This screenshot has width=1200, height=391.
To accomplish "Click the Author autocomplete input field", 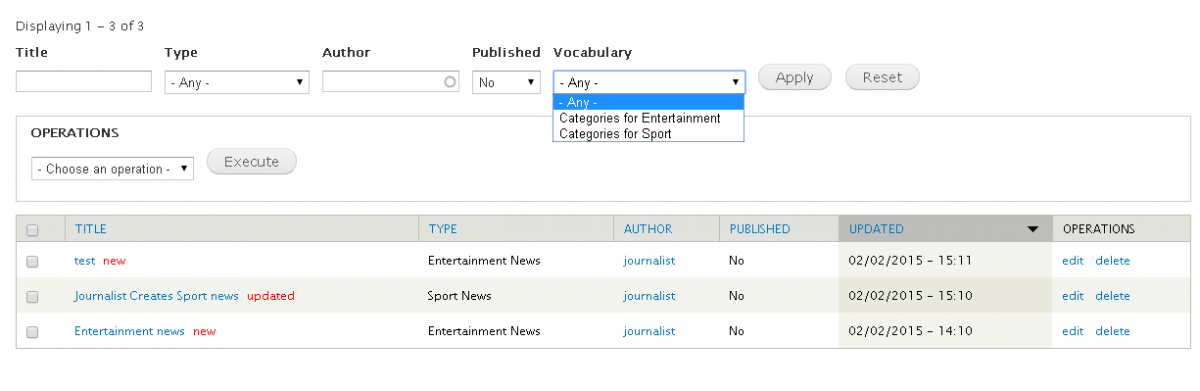I will click(x=390, y=82).
